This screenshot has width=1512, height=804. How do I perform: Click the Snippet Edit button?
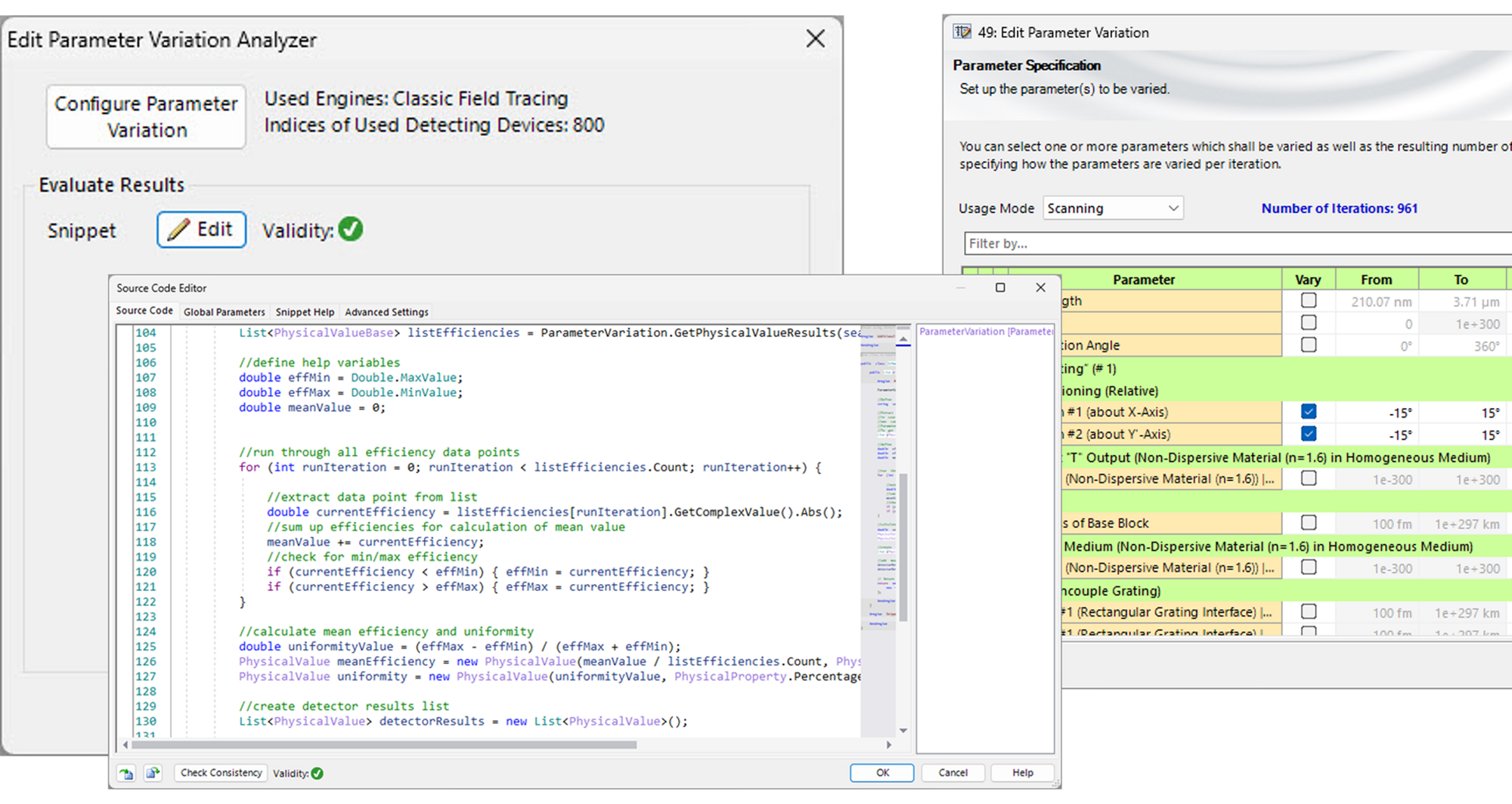click(x=201, y=229)
